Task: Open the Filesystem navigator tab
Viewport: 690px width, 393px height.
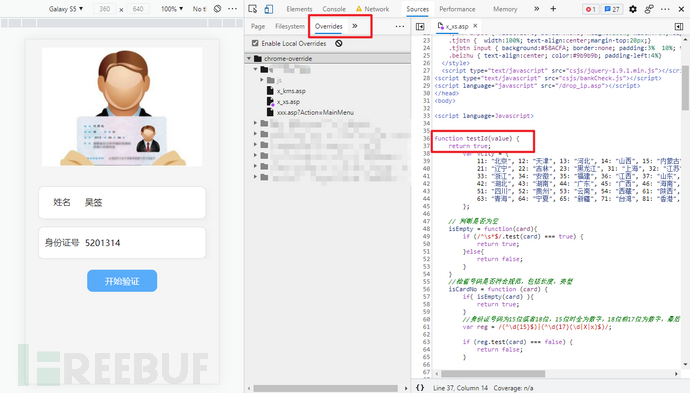Action: [x=290, y=26]
